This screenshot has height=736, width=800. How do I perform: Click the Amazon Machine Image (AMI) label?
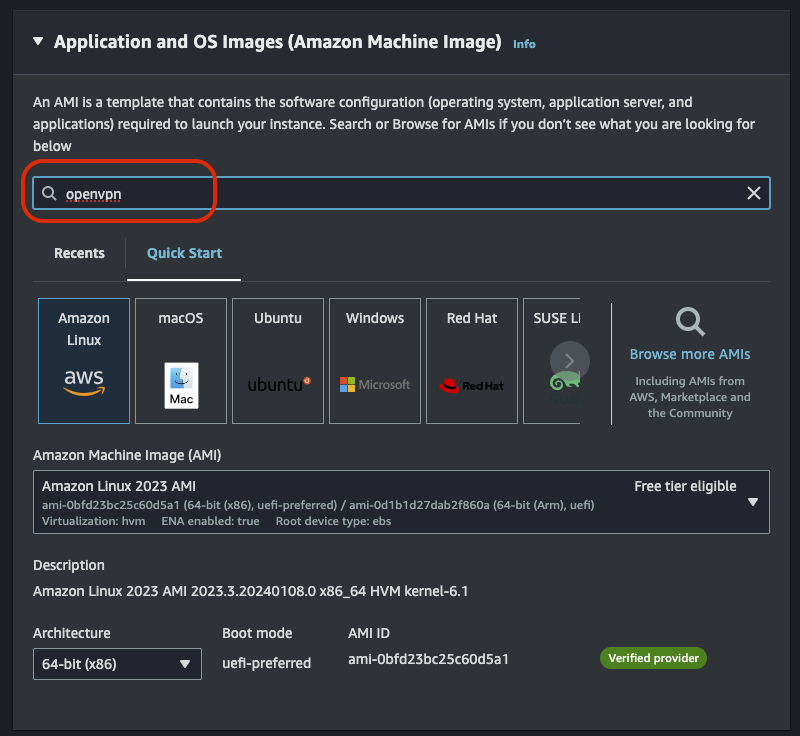[127, 455]
